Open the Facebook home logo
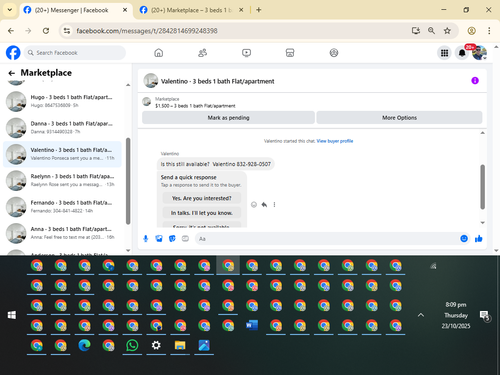 13,53
